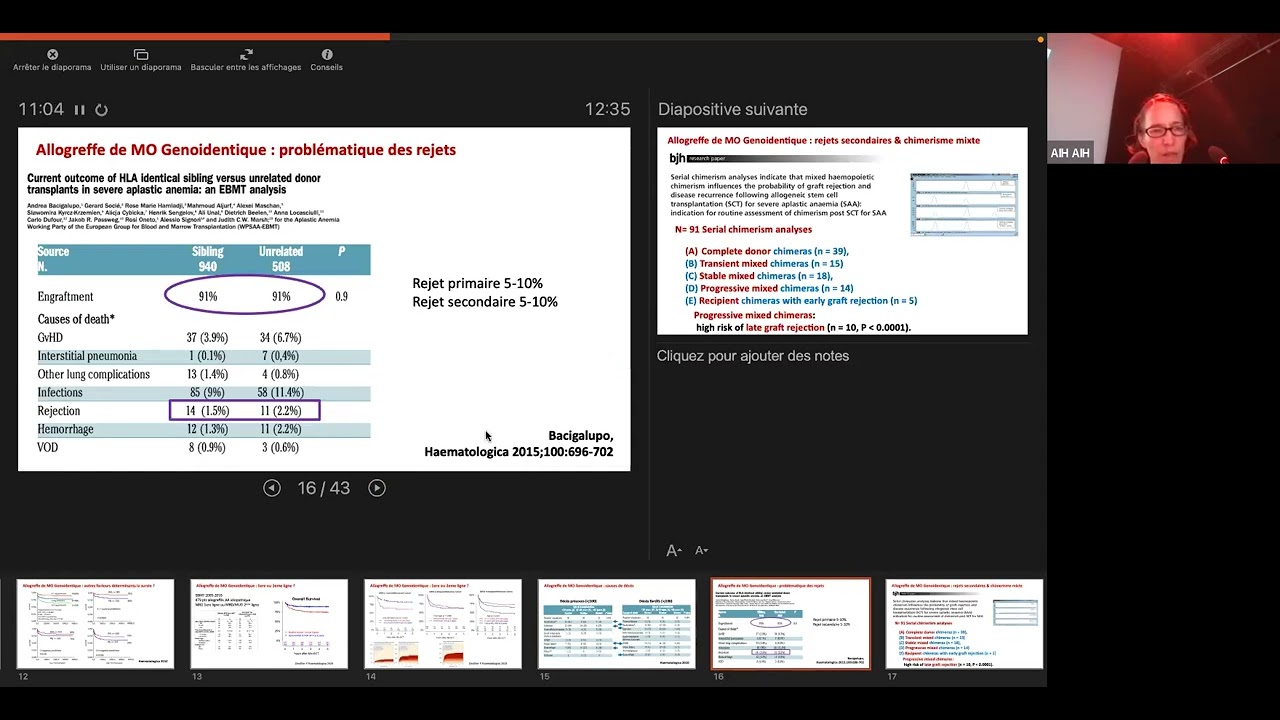Click the clock reading 12:35
This screenshot has width=1280, height=720.
pos(607,110)
